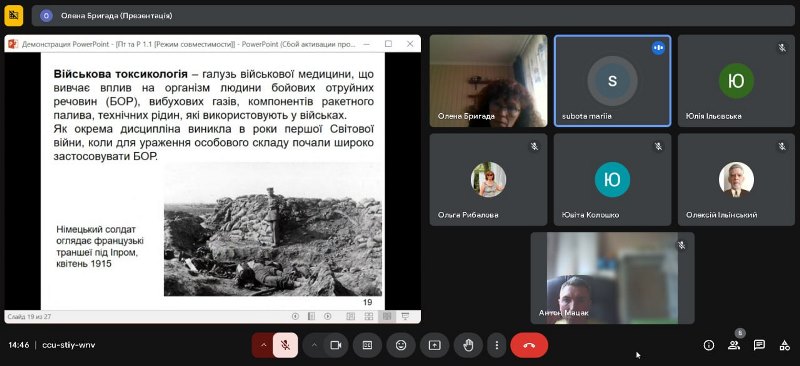Viewport: 800px width, 366px height.
Task: Open video settings arrow beside camera
Action: coord(314,346)
